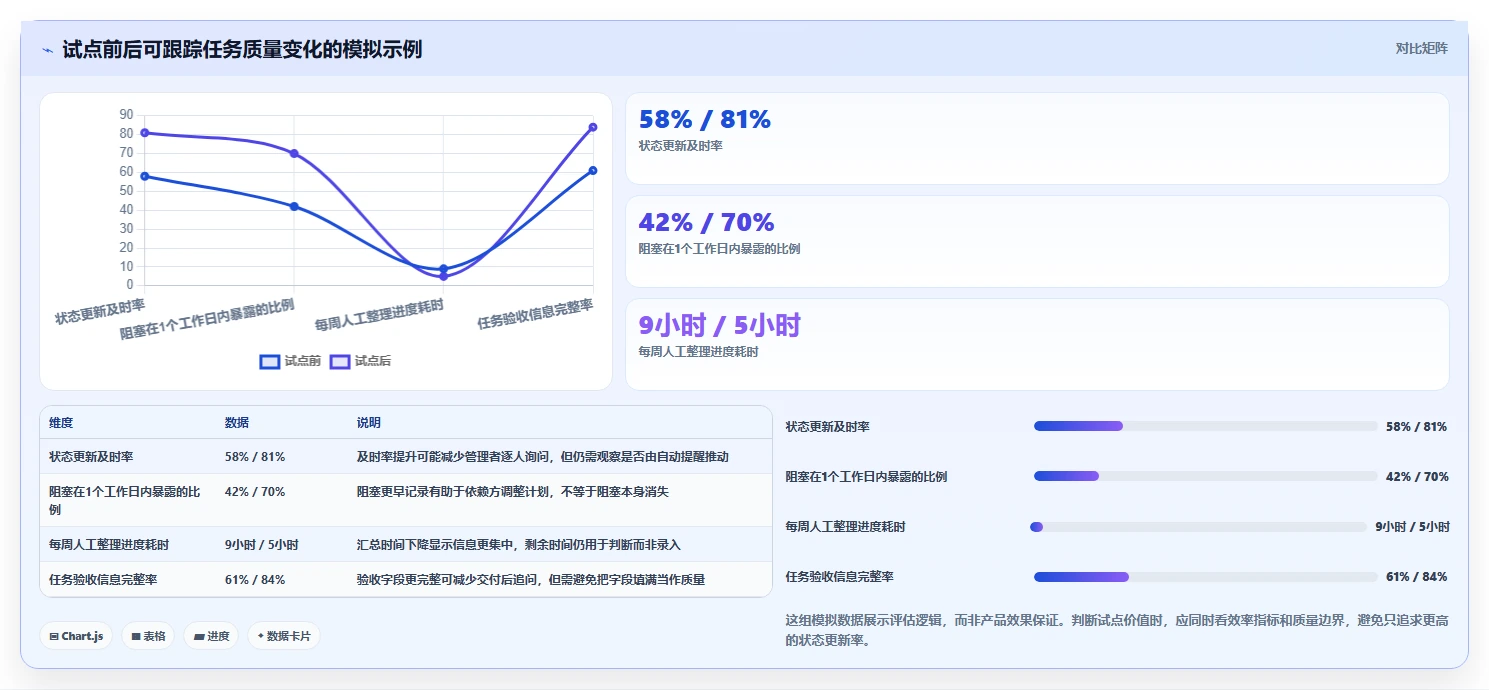Click the 试点后 point for 状态更新及时率
1489x690 pixels.
click(x=145, y=133)
